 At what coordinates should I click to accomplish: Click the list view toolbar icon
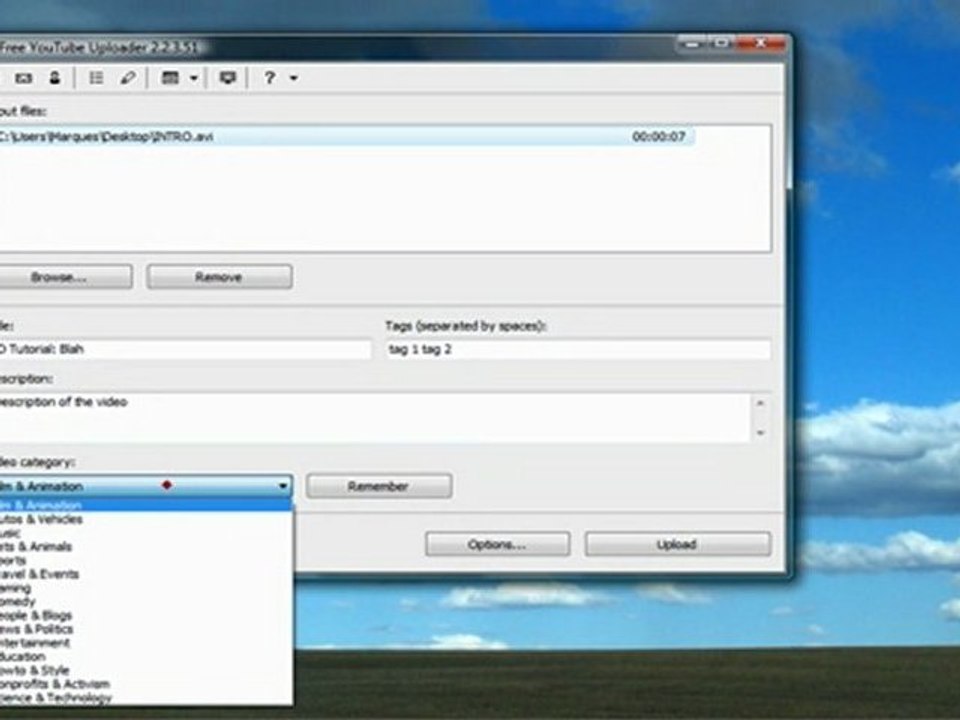96,78
